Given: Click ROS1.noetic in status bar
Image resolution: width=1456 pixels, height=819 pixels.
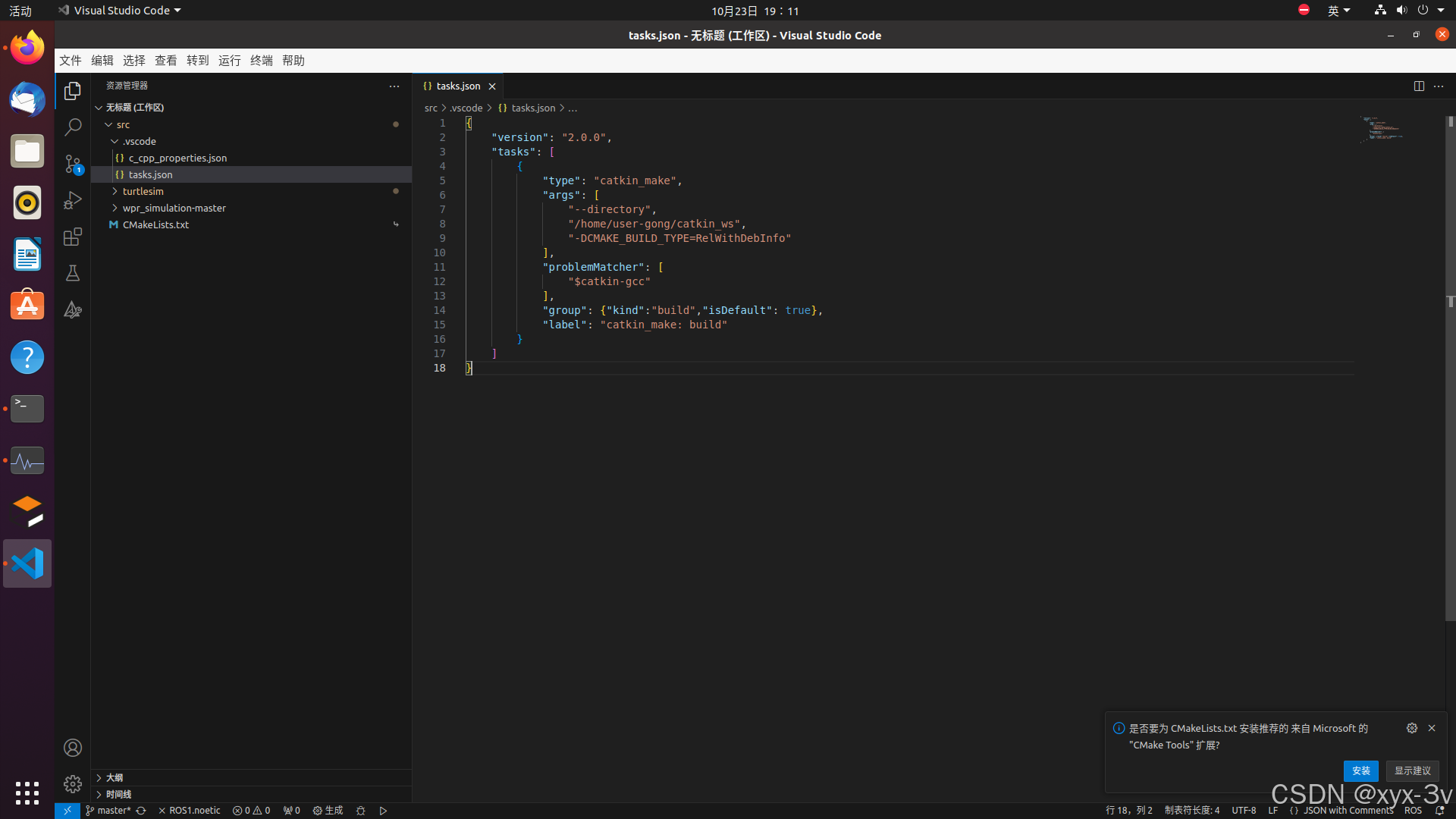Looking at the screenshot, I should [x=190, y=811].
